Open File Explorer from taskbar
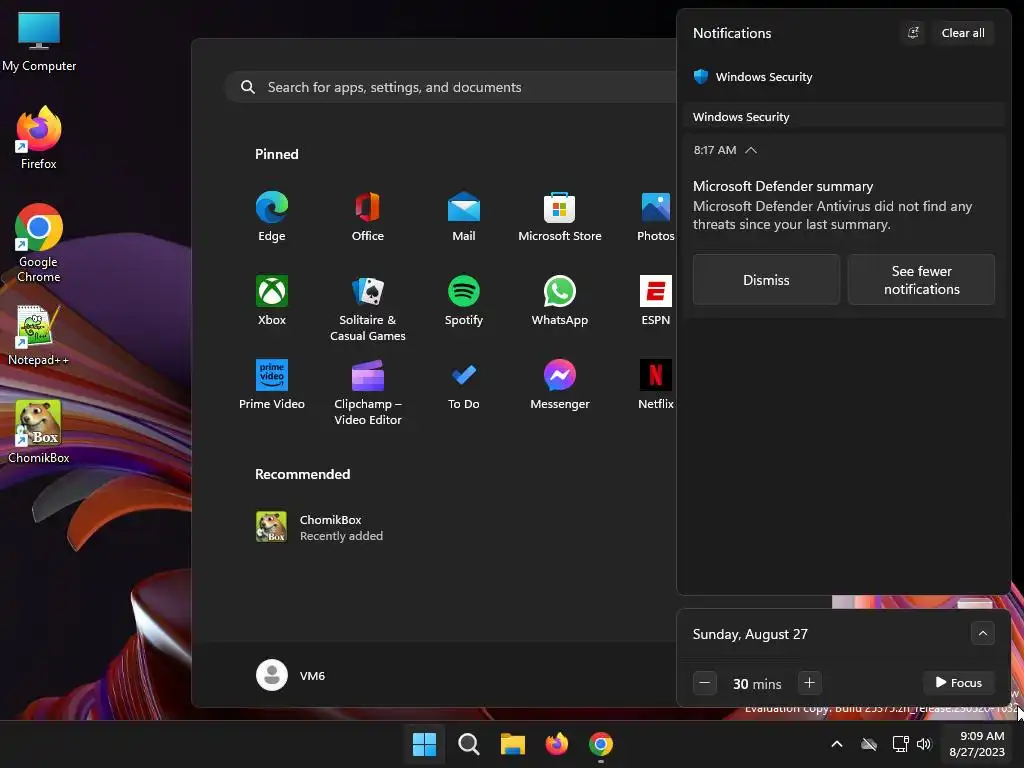 [x=513, y=744]
